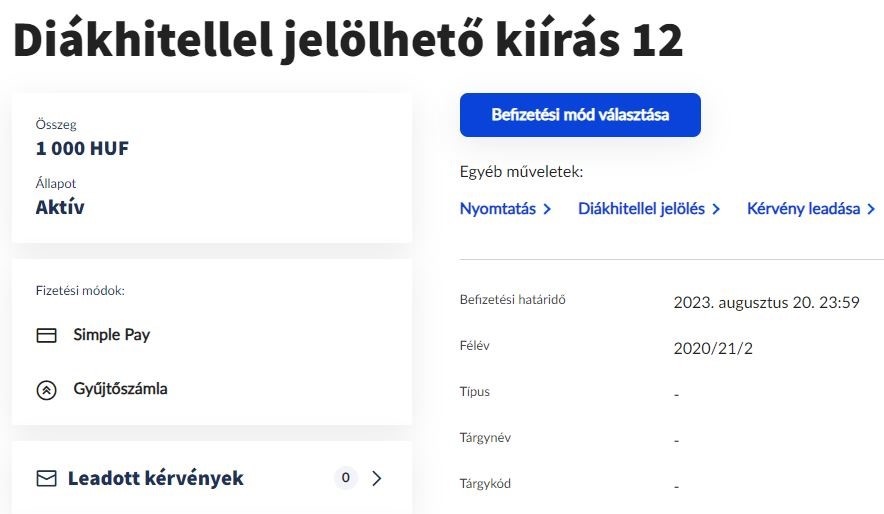
Task: Click the envelope icon beside Leadott kérvények
Action: (x=46, y=478)
